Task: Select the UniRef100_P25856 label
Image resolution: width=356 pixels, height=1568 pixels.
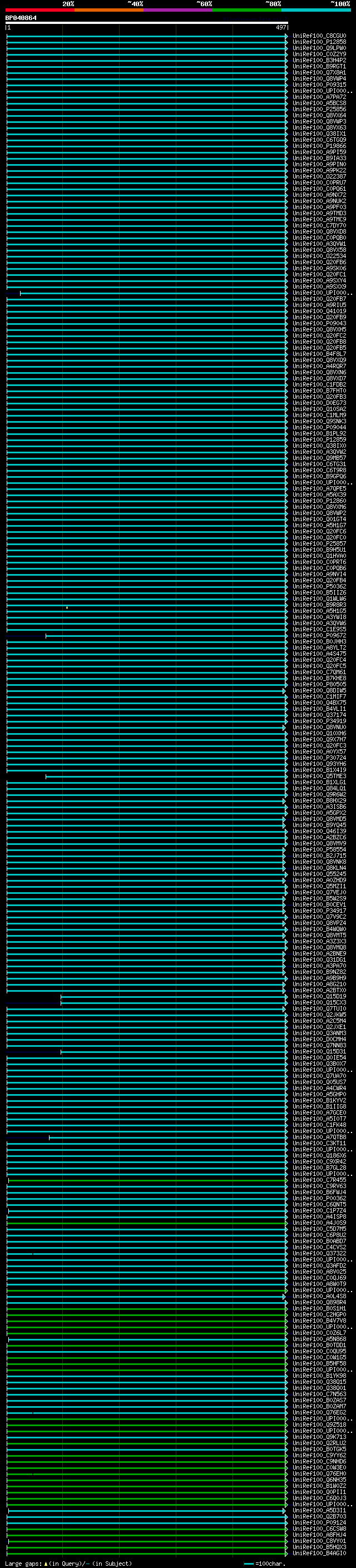Action: [x=319, y=110]
